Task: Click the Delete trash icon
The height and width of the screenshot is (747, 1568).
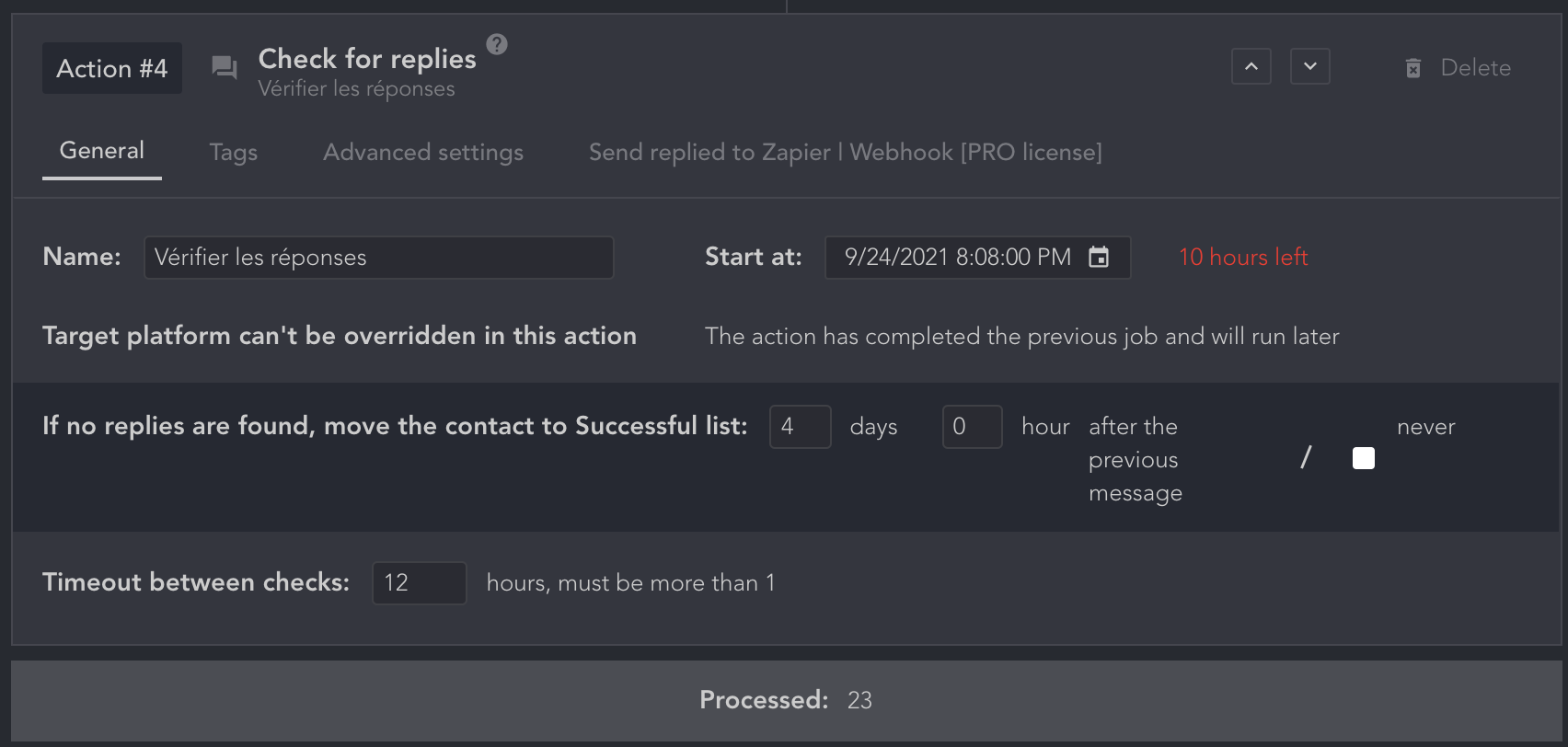Action: pos(1413,68)
